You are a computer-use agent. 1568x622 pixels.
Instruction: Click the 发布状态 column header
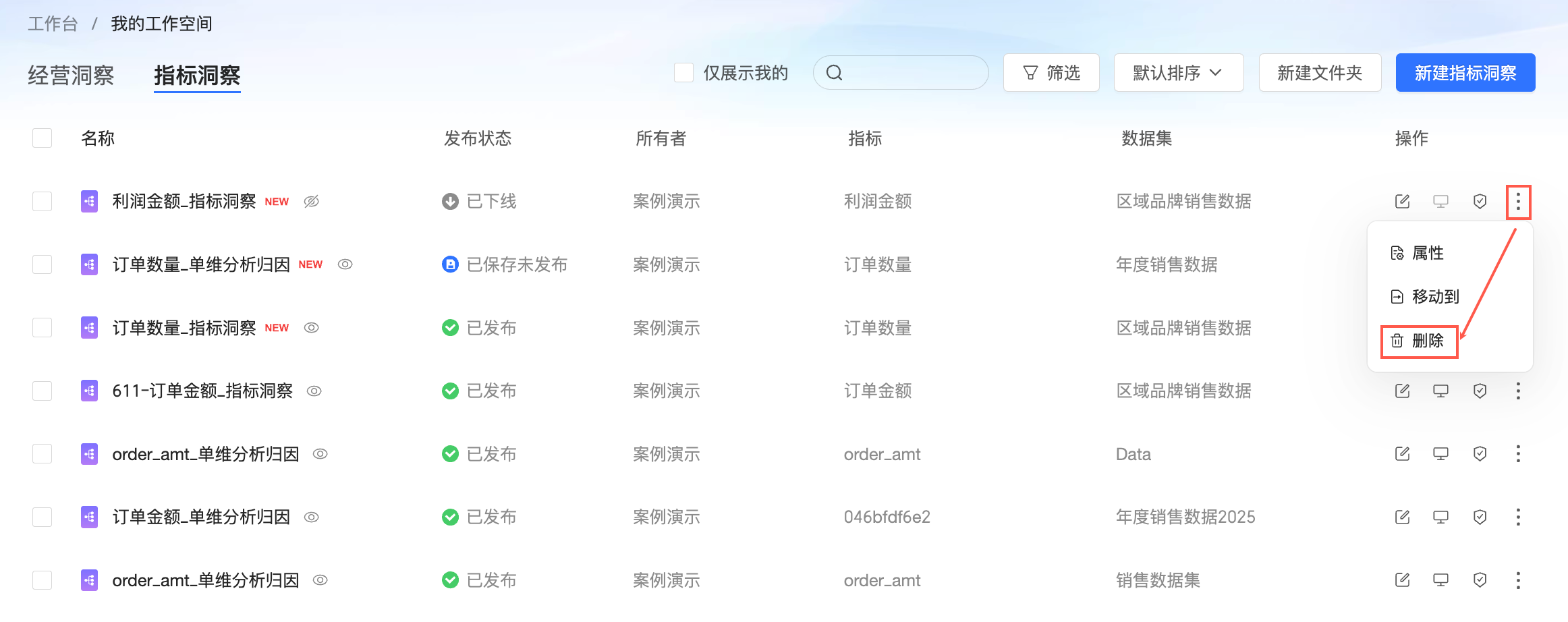[478, 138]
